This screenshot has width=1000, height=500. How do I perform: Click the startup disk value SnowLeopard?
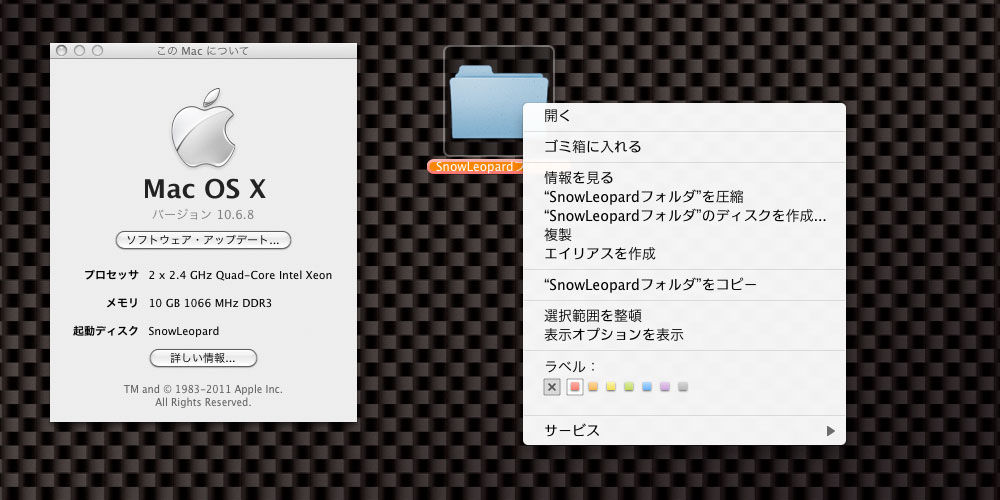184,332
